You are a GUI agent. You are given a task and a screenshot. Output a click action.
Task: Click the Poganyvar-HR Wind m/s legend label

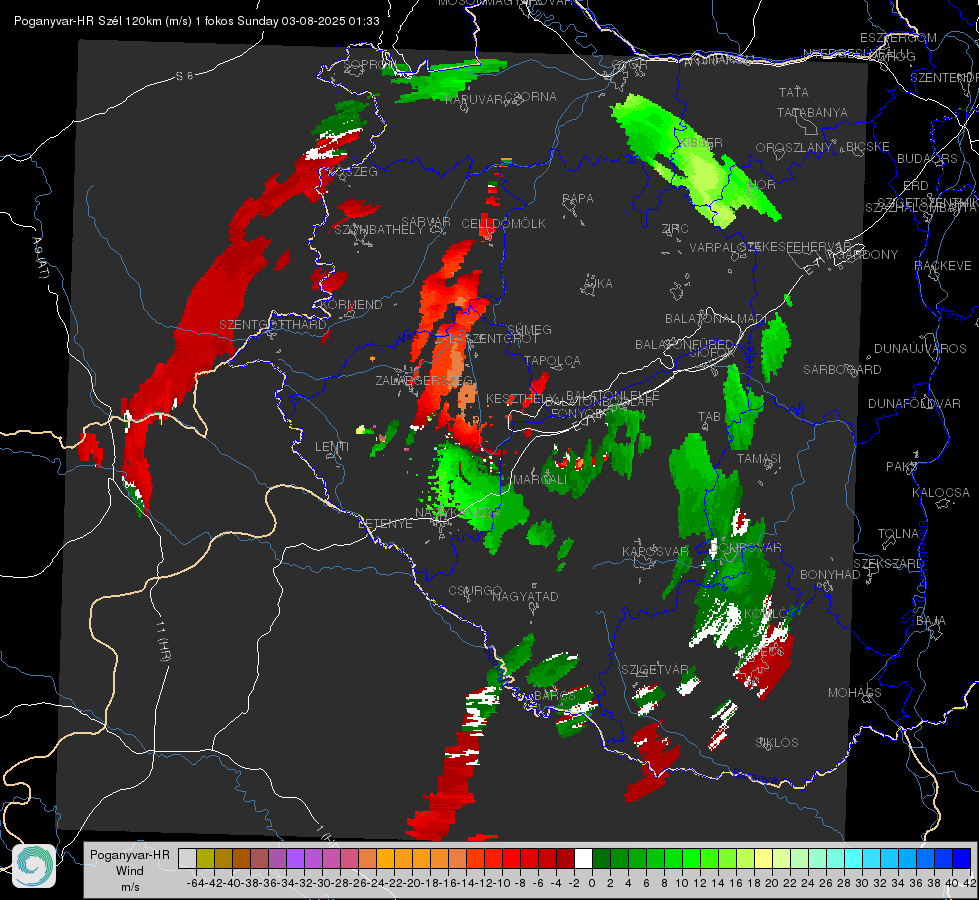(x=130, y=870)
